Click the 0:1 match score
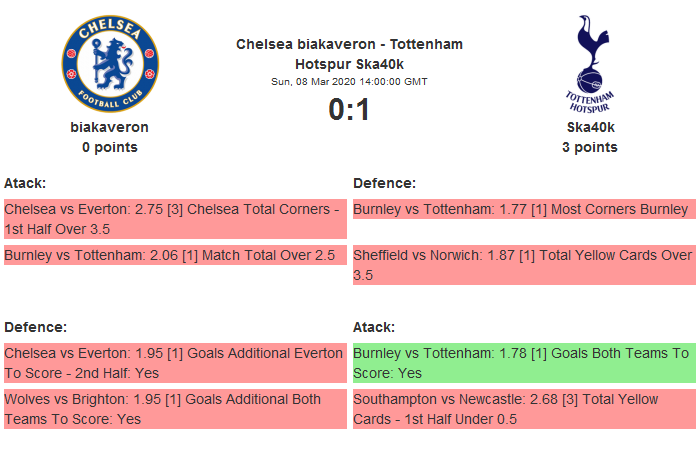This screenshot has height=460, width=700. [x=349, y=109]
